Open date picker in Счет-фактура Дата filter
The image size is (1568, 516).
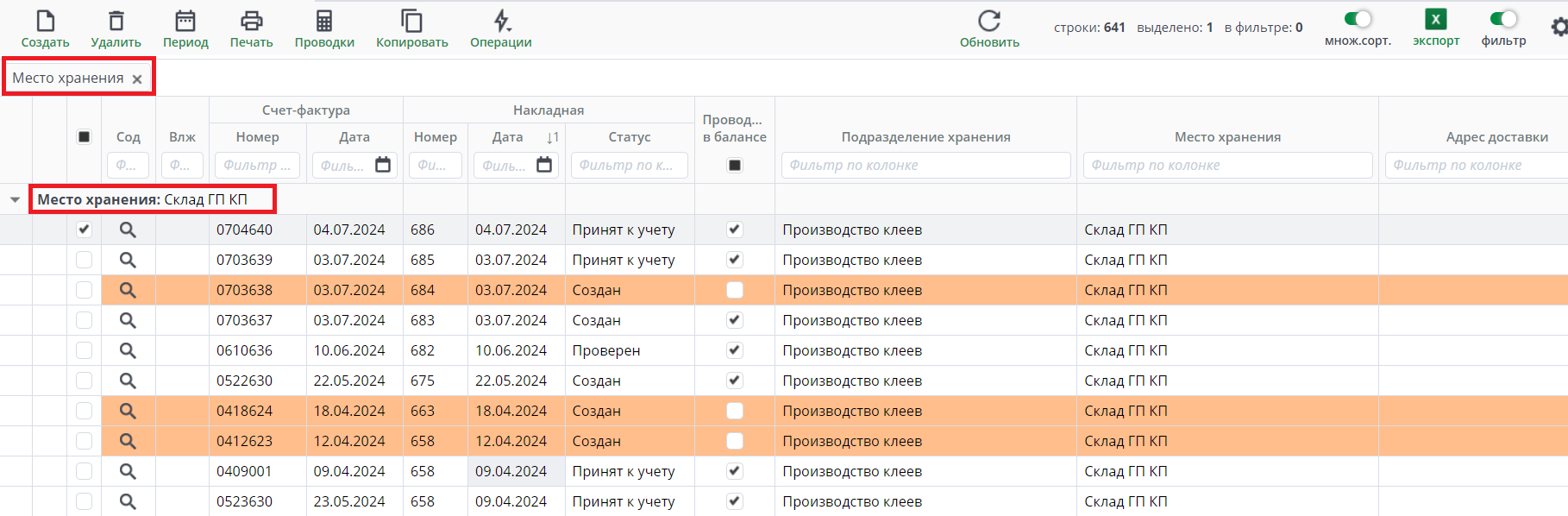[x=383, y=165]
